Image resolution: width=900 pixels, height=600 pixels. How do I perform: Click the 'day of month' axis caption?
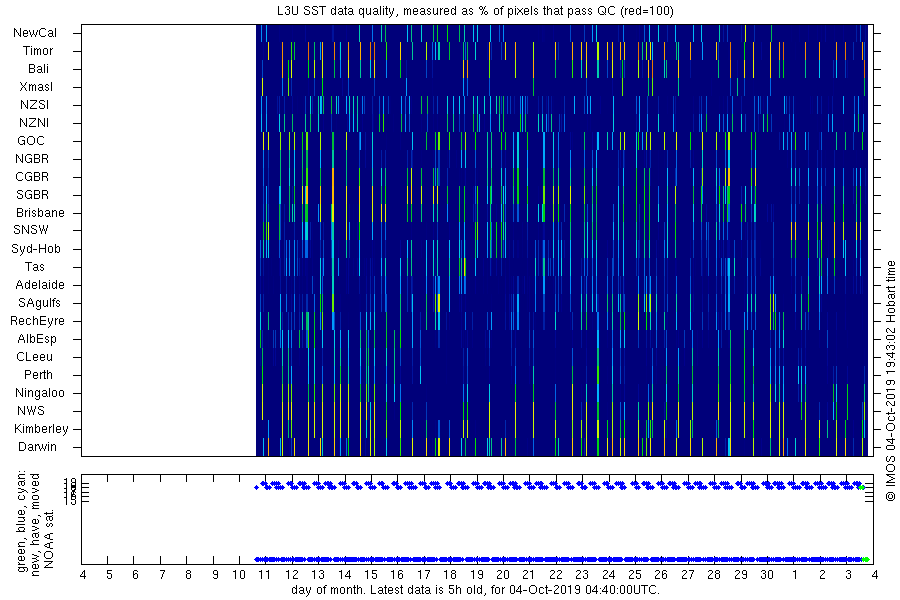(475, 590)
